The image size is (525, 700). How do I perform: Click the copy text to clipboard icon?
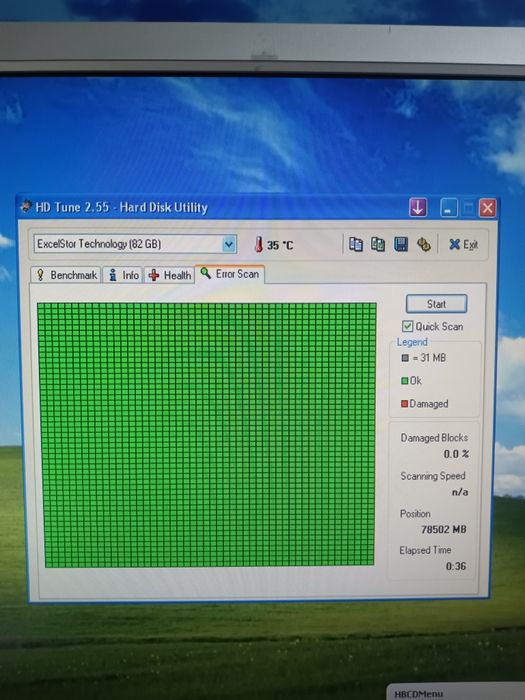pyautogui.click(x=356, y=244)
